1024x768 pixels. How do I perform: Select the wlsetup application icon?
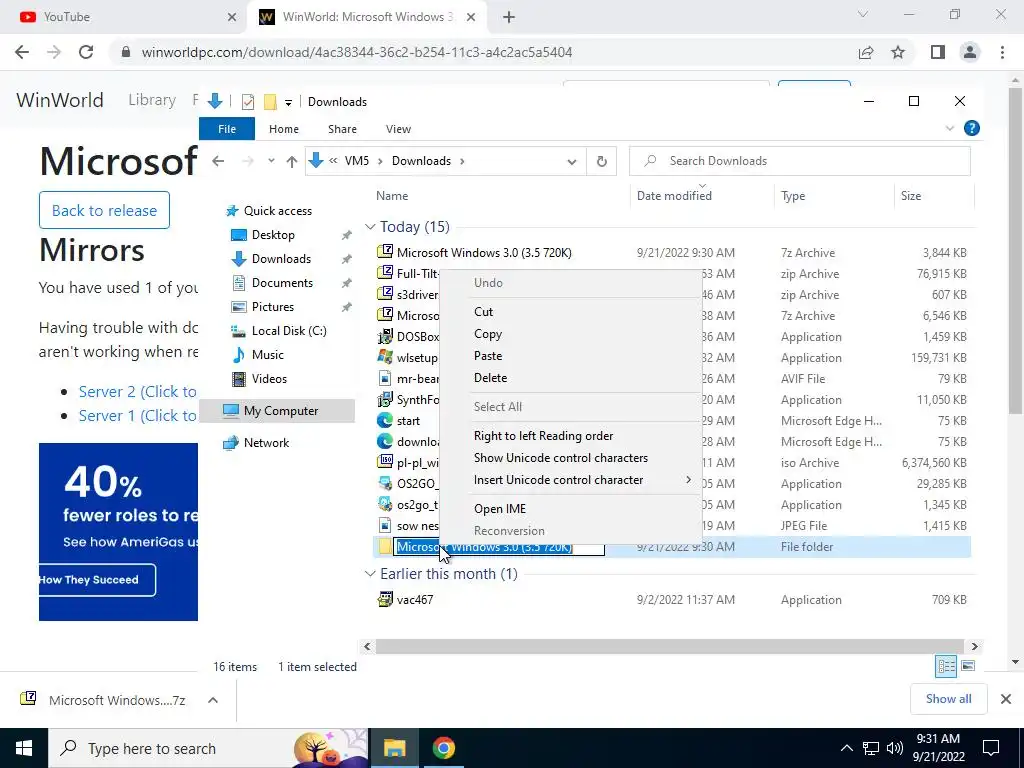(x=385, y=358)
